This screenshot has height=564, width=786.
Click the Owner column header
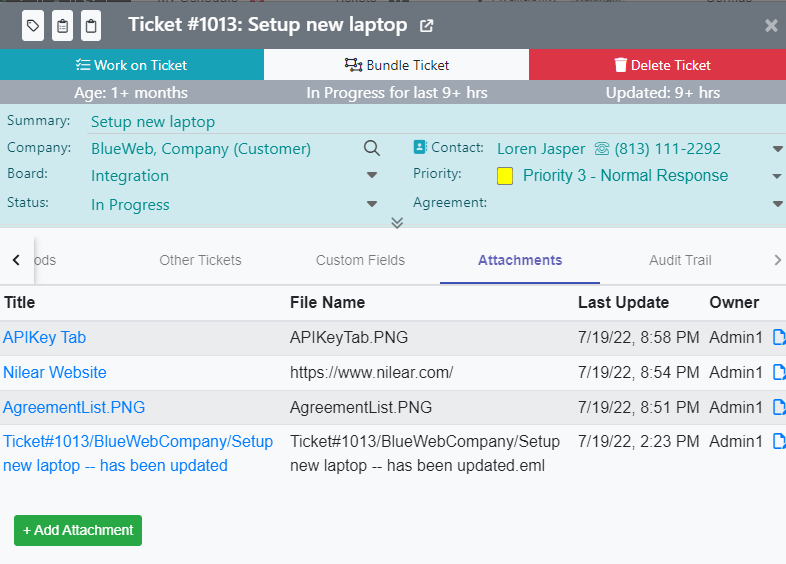click(x=734, y=302)
